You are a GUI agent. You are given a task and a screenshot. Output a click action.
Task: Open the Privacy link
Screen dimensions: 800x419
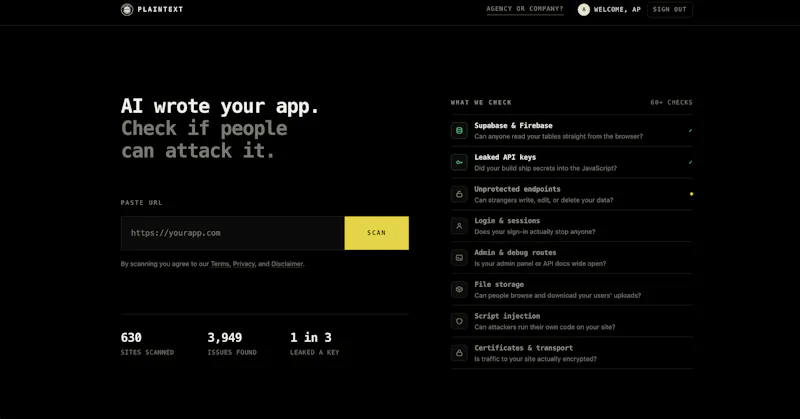pos(244,264)
